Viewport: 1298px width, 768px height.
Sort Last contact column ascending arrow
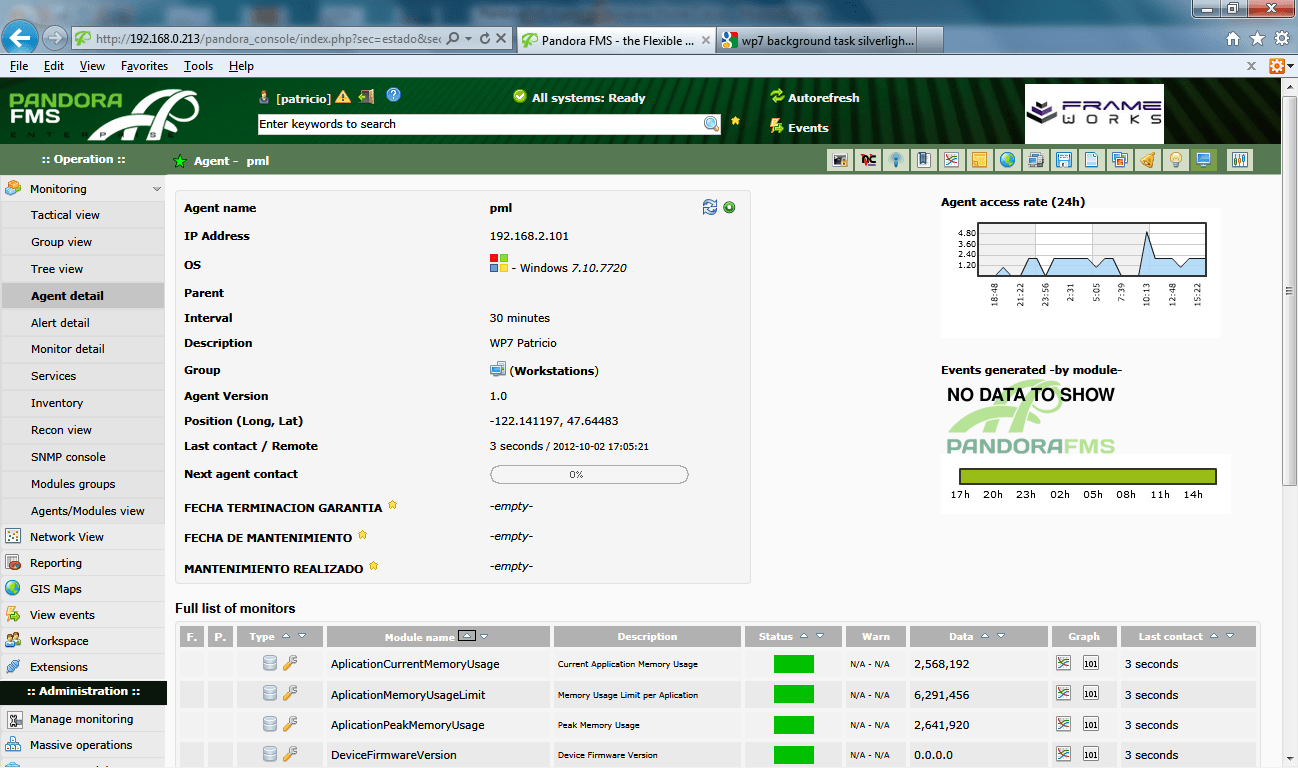pos(1214,636)
